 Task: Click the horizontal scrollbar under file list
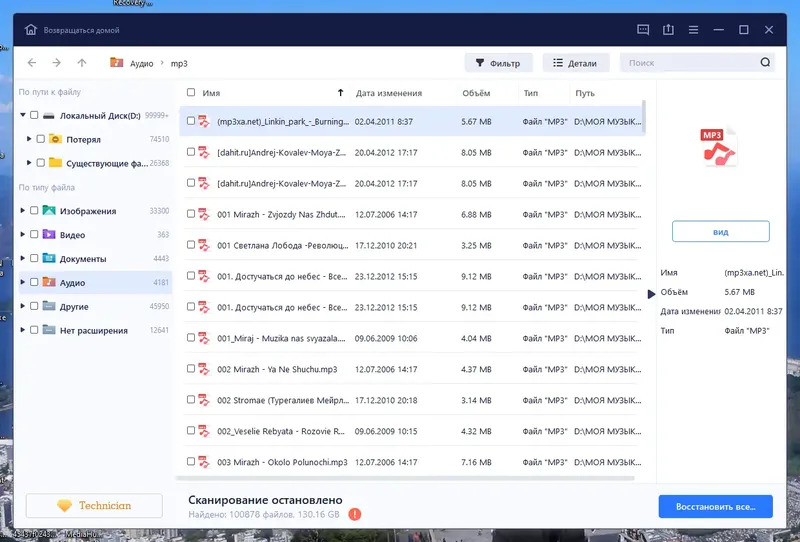(x=406, y=479)
